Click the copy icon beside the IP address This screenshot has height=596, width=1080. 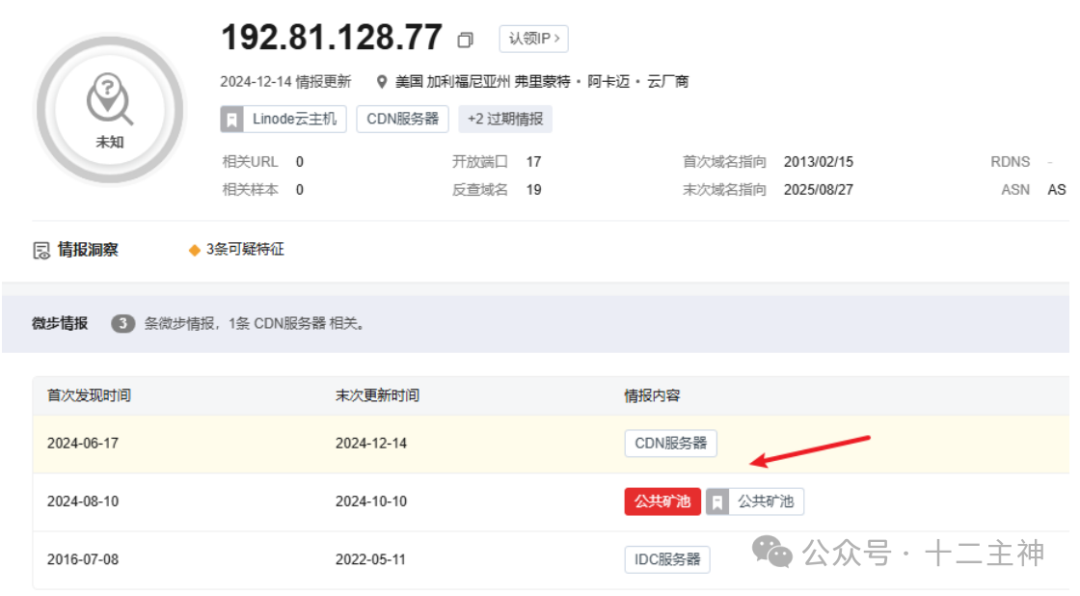465,40
